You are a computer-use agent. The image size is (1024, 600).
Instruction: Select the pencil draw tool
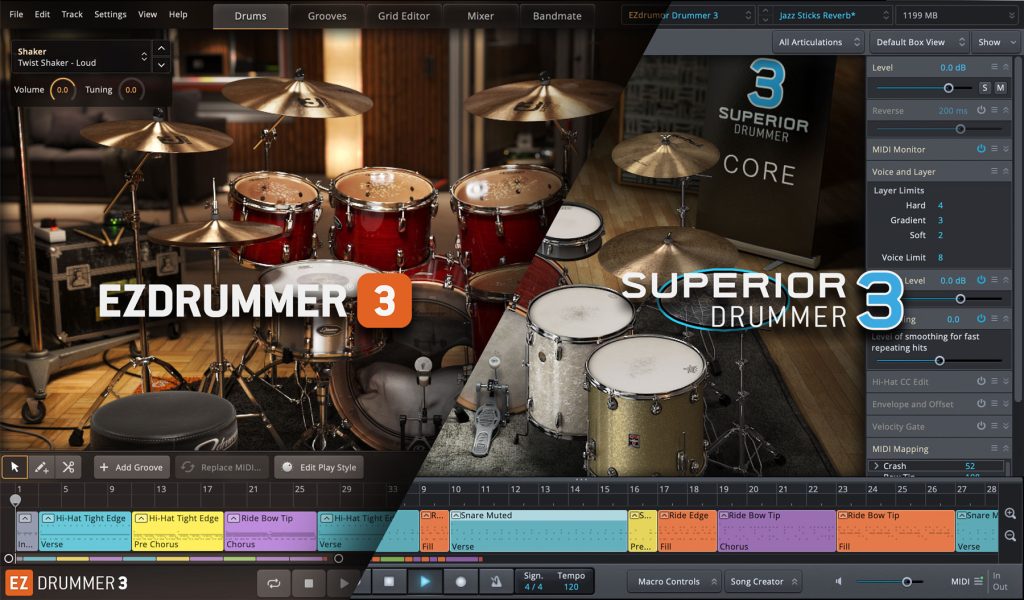41,467
